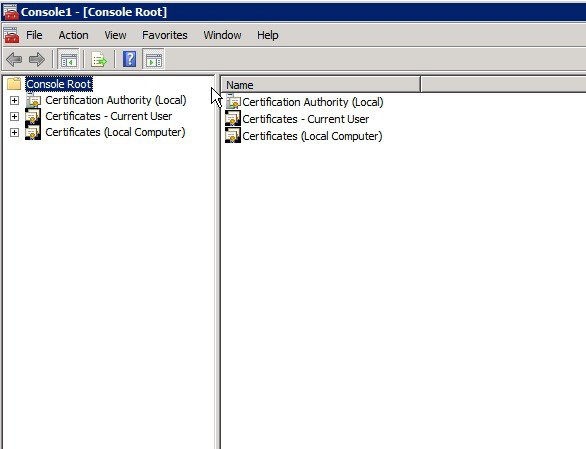This screenshot has height=449, width=586.
Task: Click Certificates (Local Computer) icon in Name list
Action: [233, 135]
